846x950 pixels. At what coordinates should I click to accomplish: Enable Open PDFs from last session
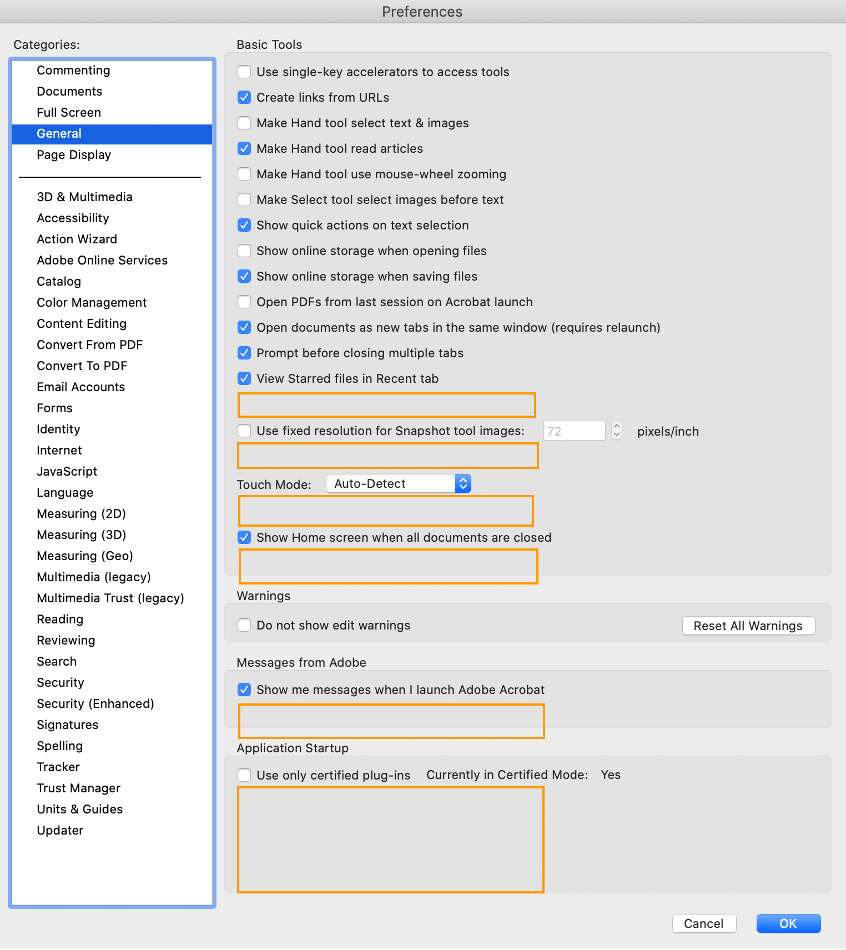(244, 301)
